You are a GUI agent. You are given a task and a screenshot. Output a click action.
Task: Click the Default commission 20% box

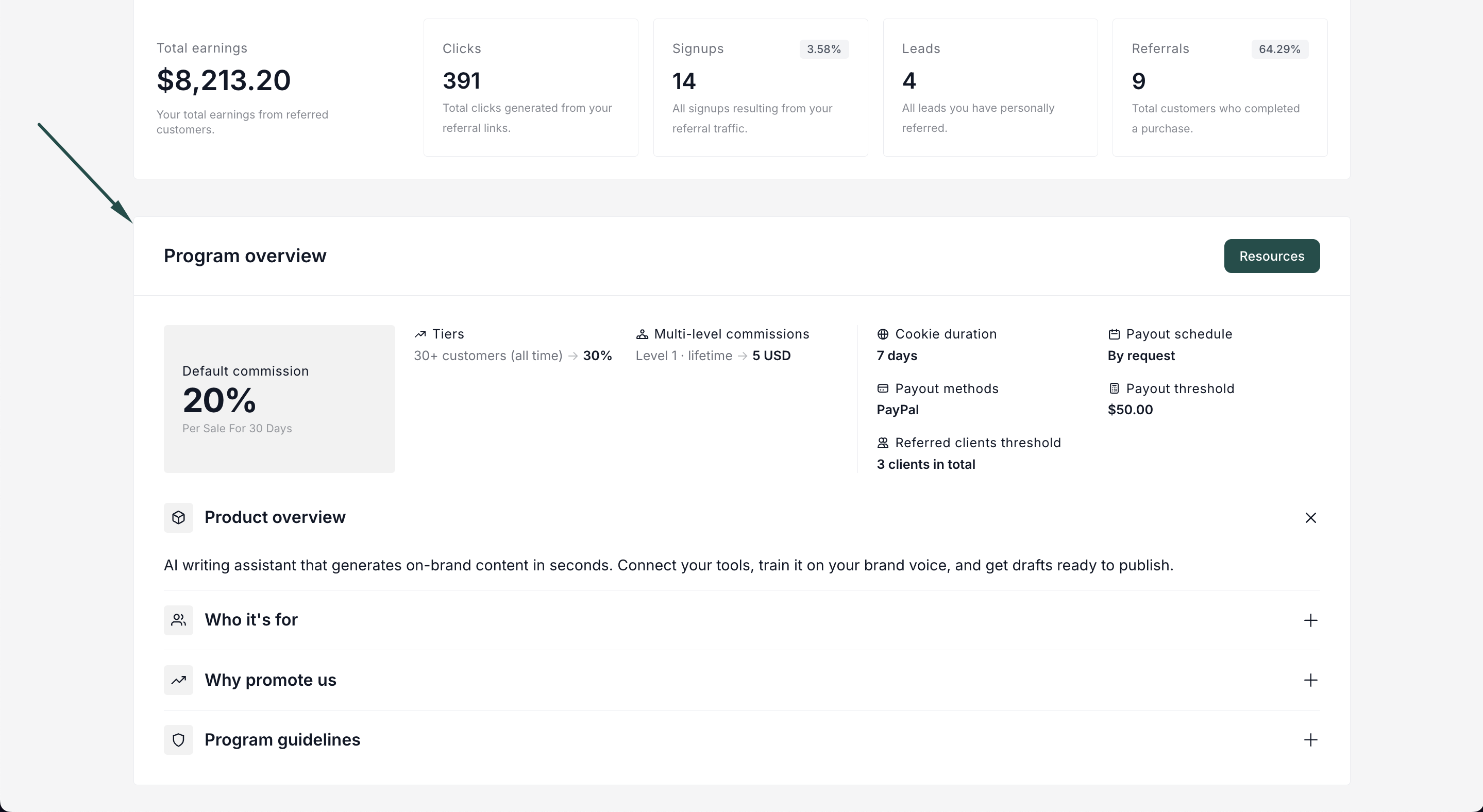click(x=279, y=399)
